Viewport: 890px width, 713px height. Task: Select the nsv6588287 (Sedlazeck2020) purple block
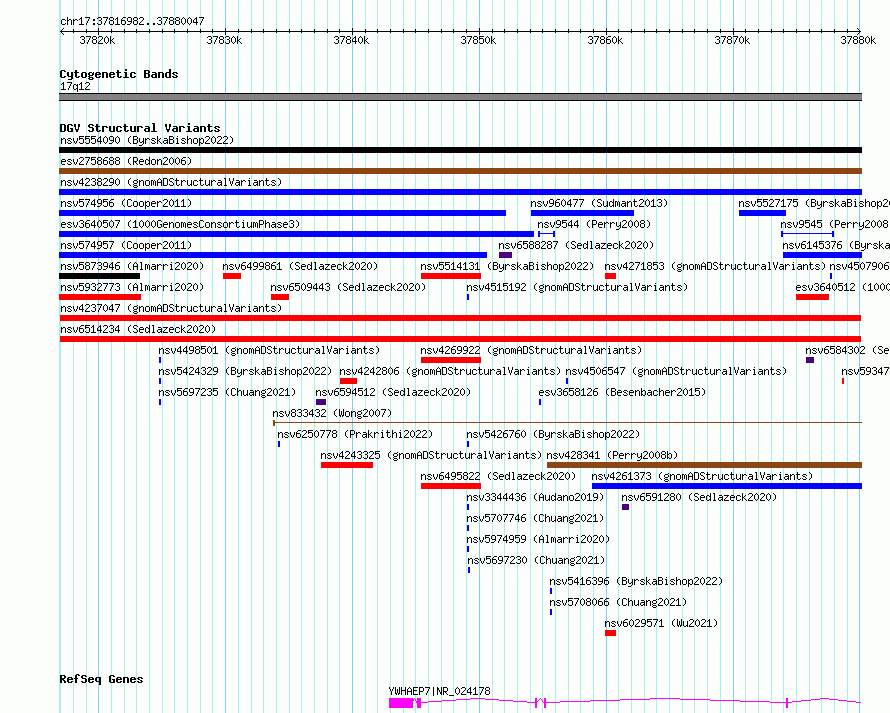(505, 255)
